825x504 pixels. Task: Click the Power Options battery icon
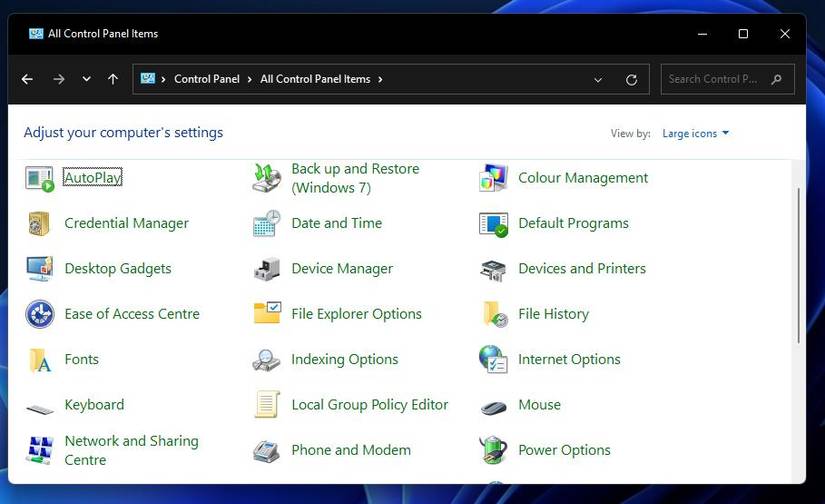point(493,450)
